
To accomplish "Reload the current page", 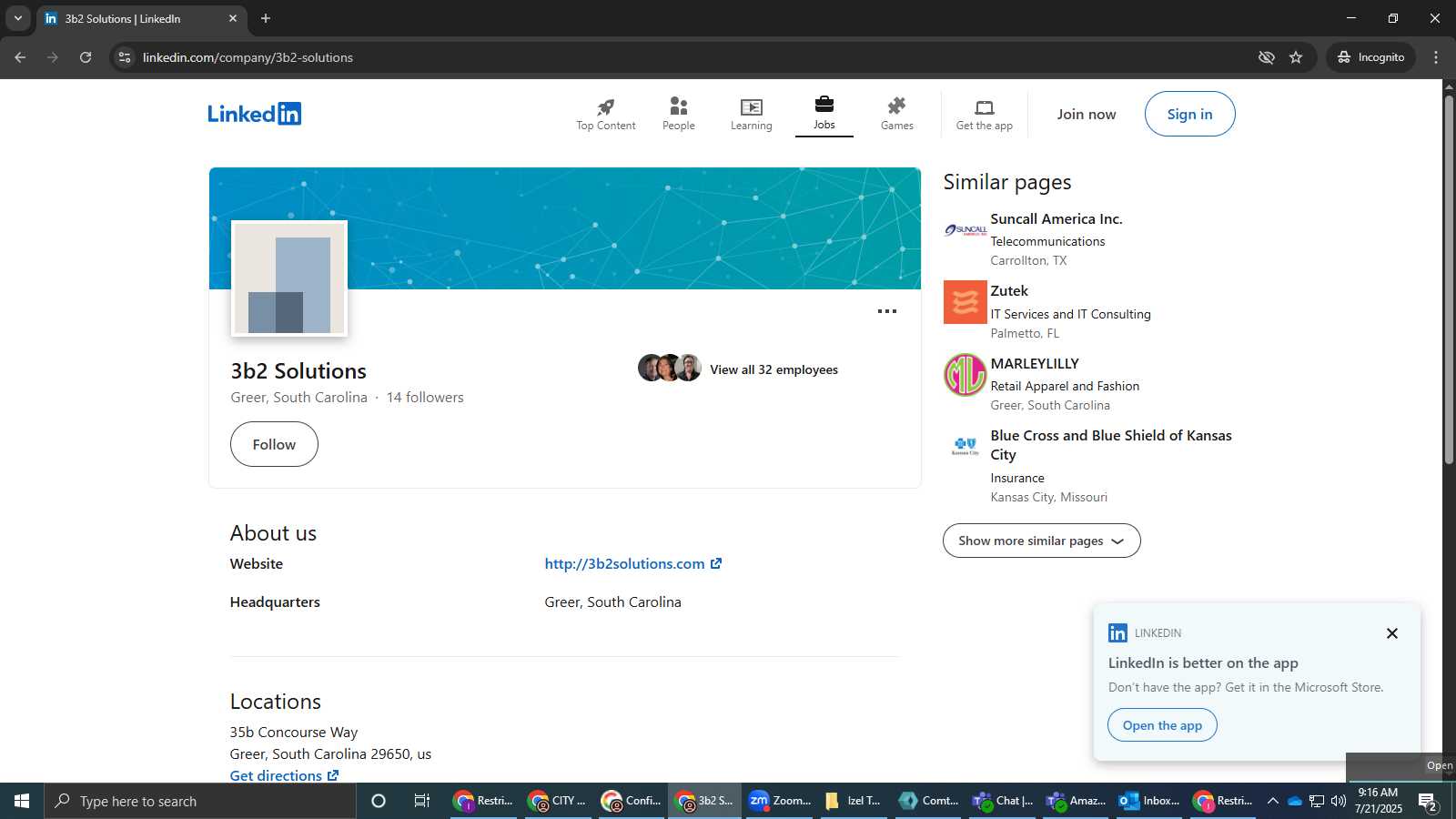I will tap(86, 57).
